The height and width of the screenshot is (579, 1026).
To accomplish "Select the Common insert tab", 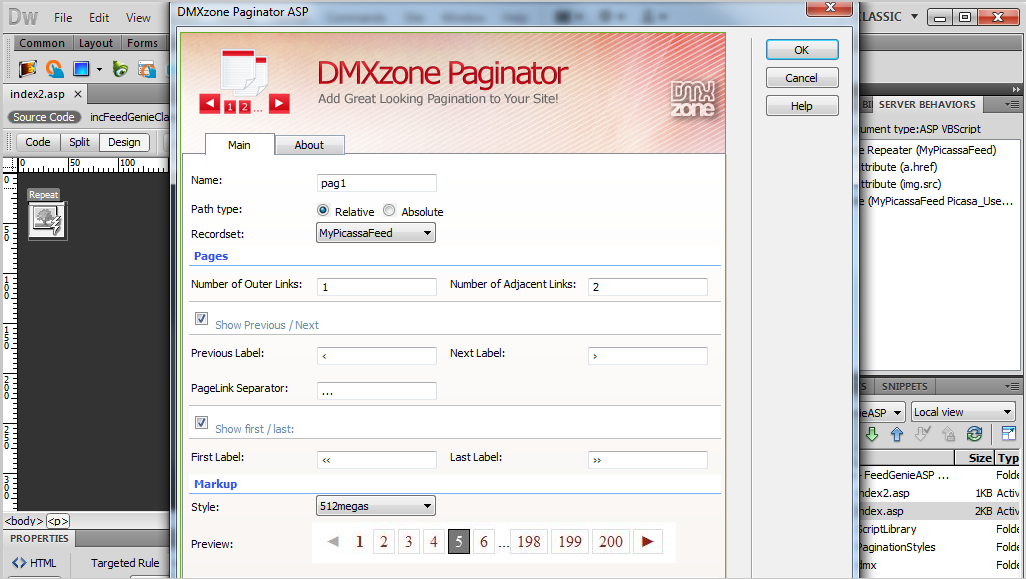I will coord(42,43).
